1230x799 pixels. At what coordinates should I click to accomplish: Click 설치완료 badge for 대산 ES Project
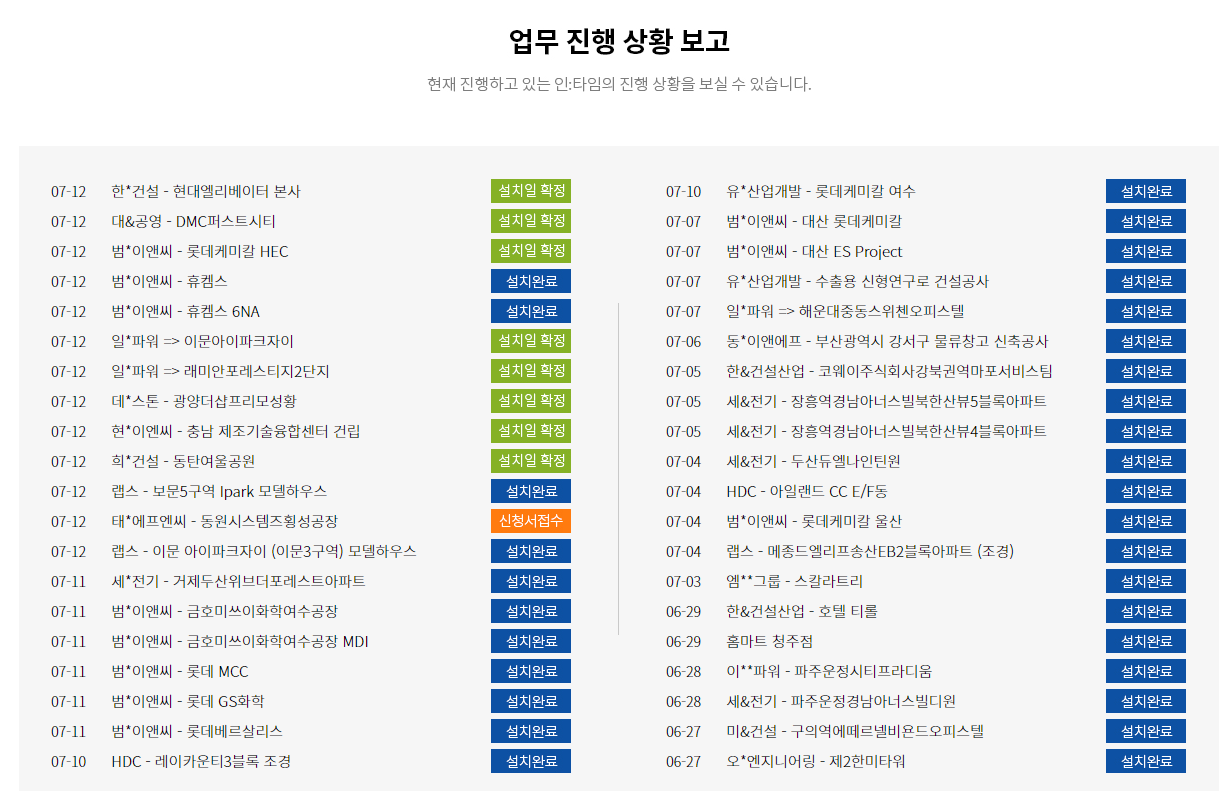(1146, 251)
